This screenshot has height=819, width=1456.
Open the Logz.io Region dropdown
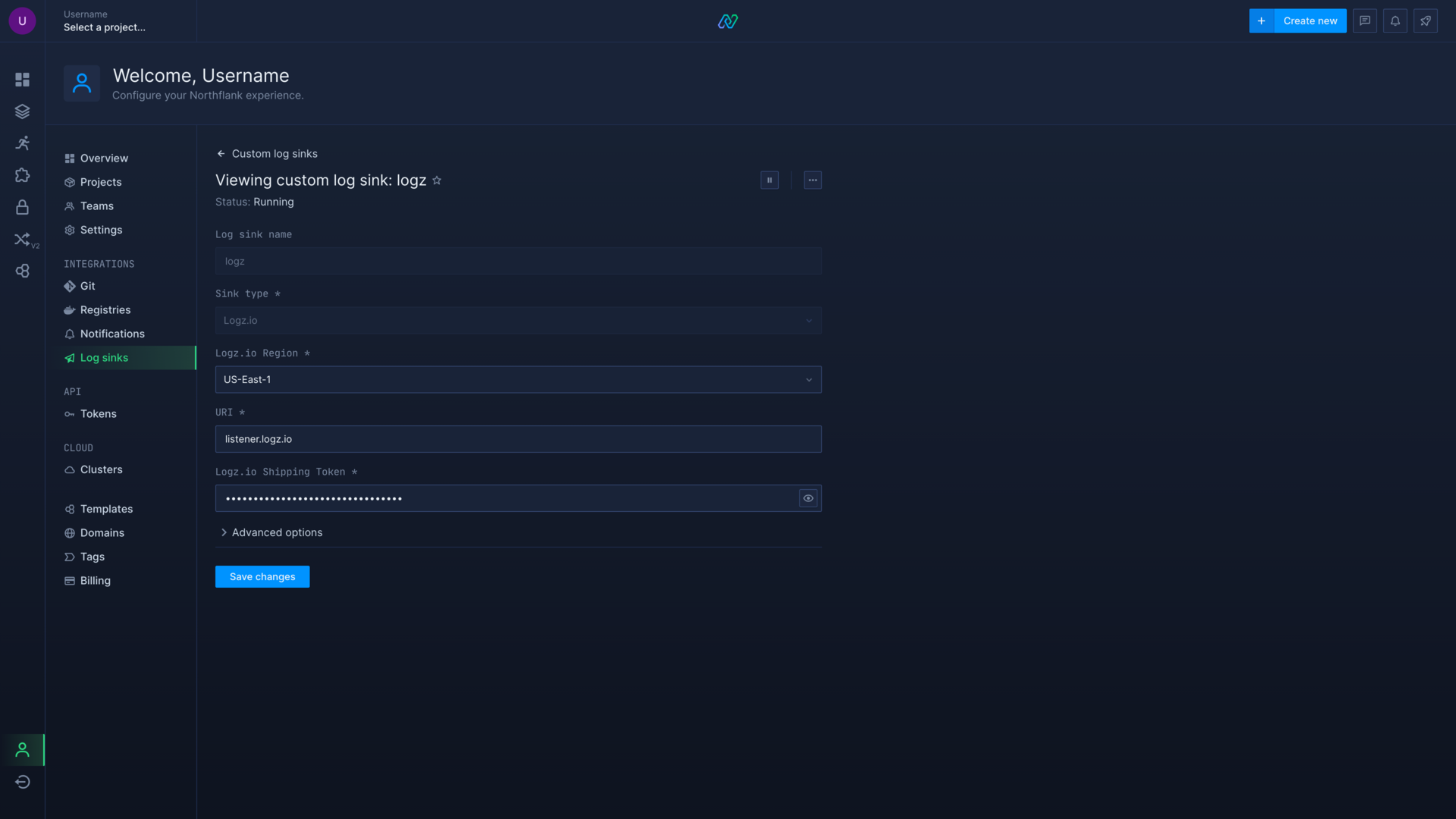[x=519, y=379]
